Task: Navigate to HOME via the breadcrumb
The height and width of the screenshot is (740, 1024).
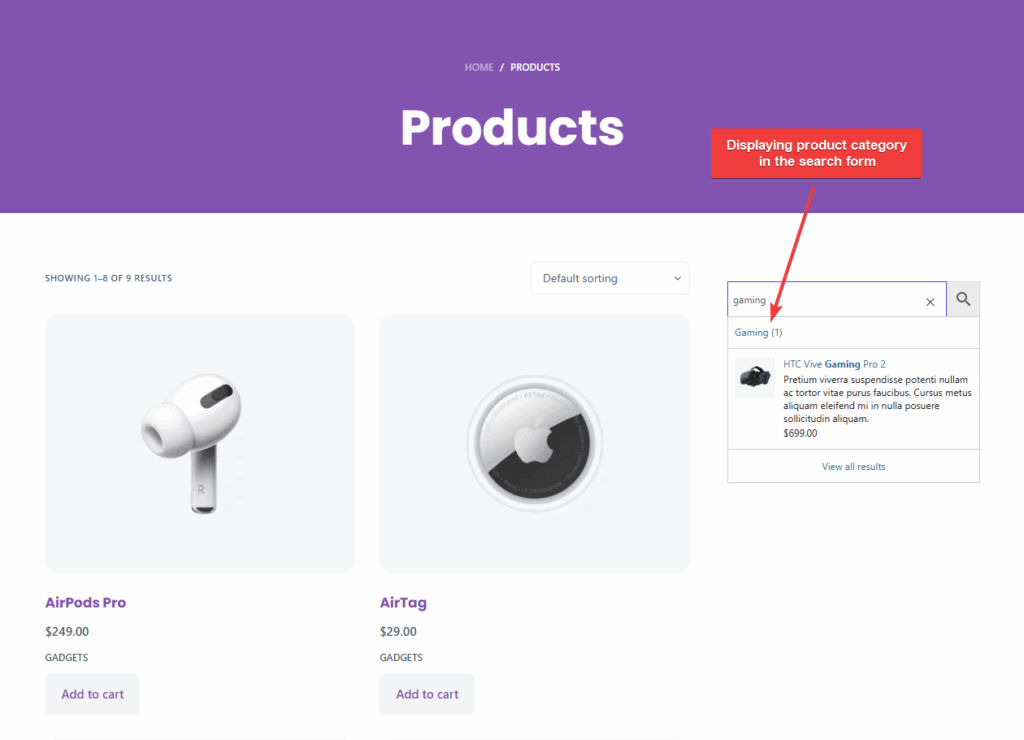Action: coord(479,67)
